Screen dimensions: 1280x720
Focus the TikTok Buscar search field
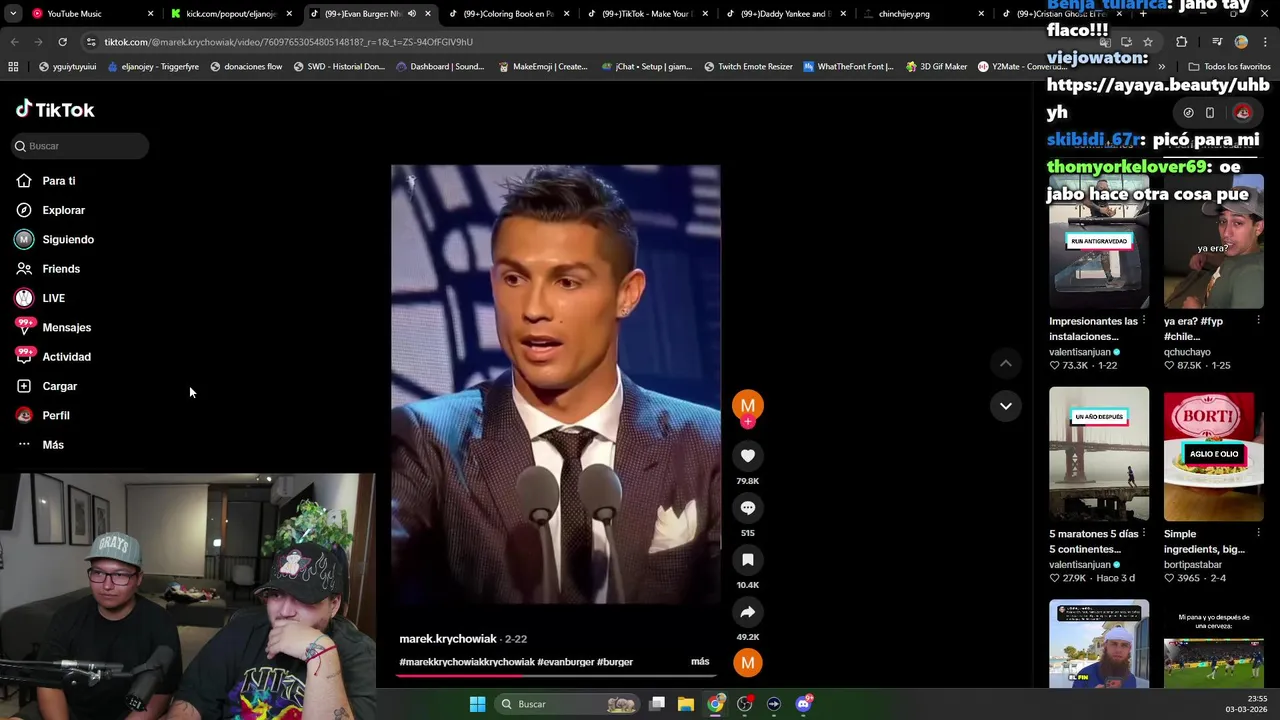coord(80,146)
